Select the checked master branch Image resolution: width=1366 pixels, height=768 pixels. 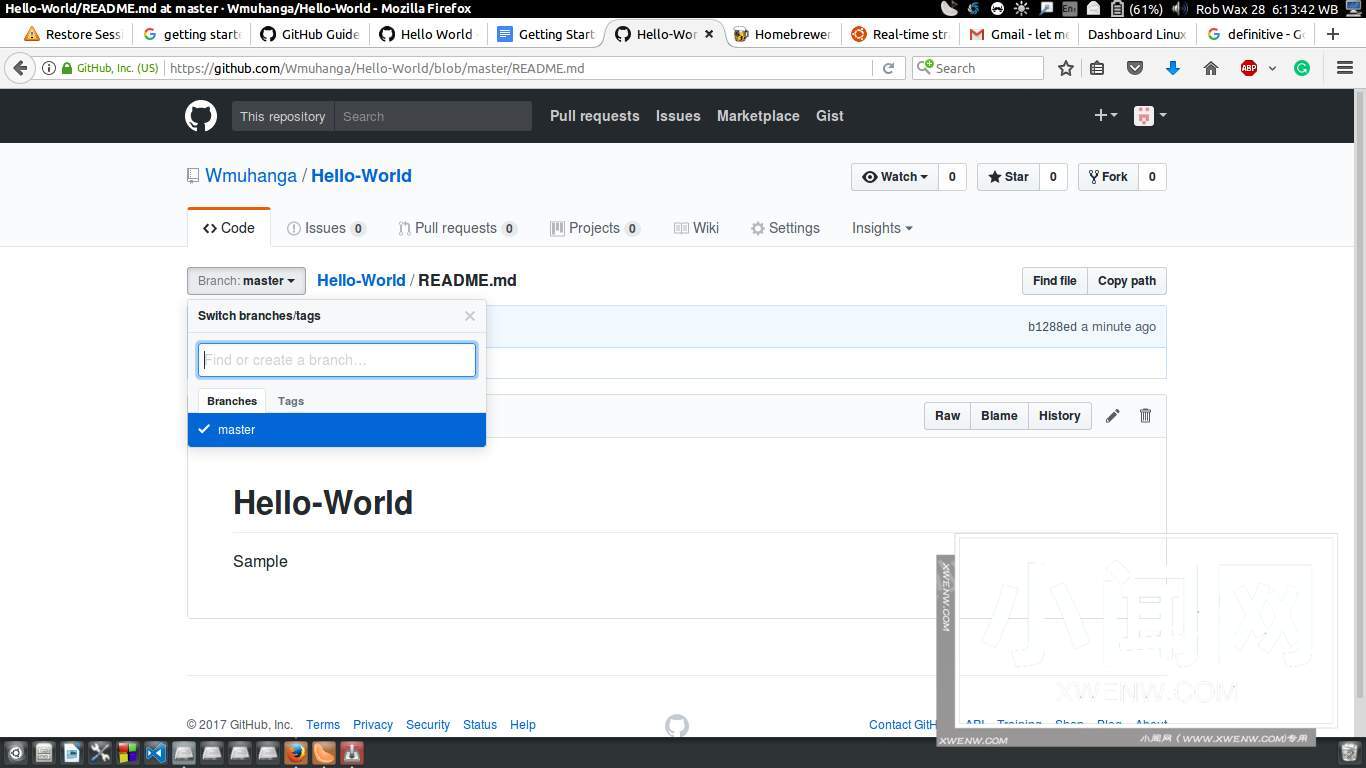point(337,430)
